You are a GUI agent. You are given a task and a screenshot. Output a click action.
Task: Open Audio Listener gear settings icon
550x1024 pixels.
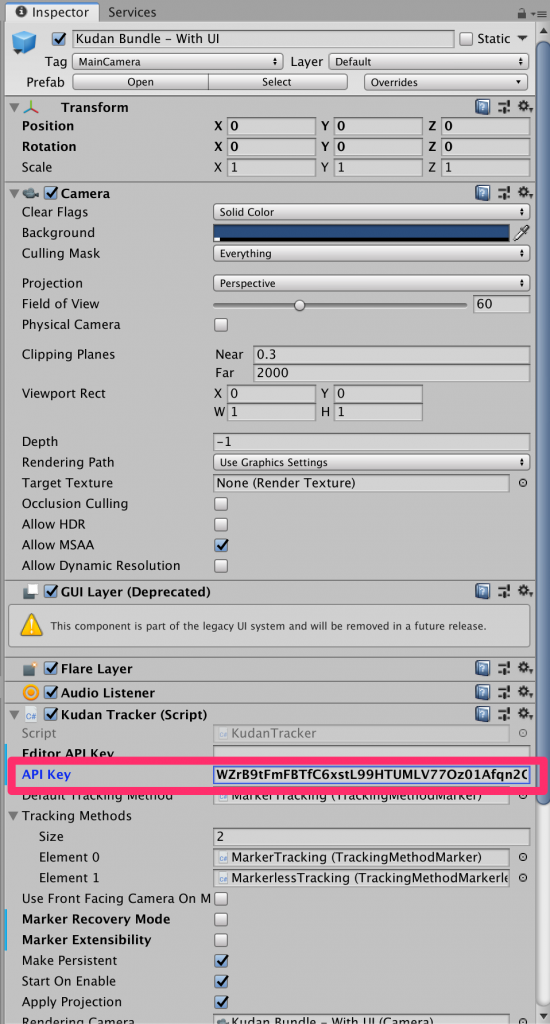click(x=525, y=692)
